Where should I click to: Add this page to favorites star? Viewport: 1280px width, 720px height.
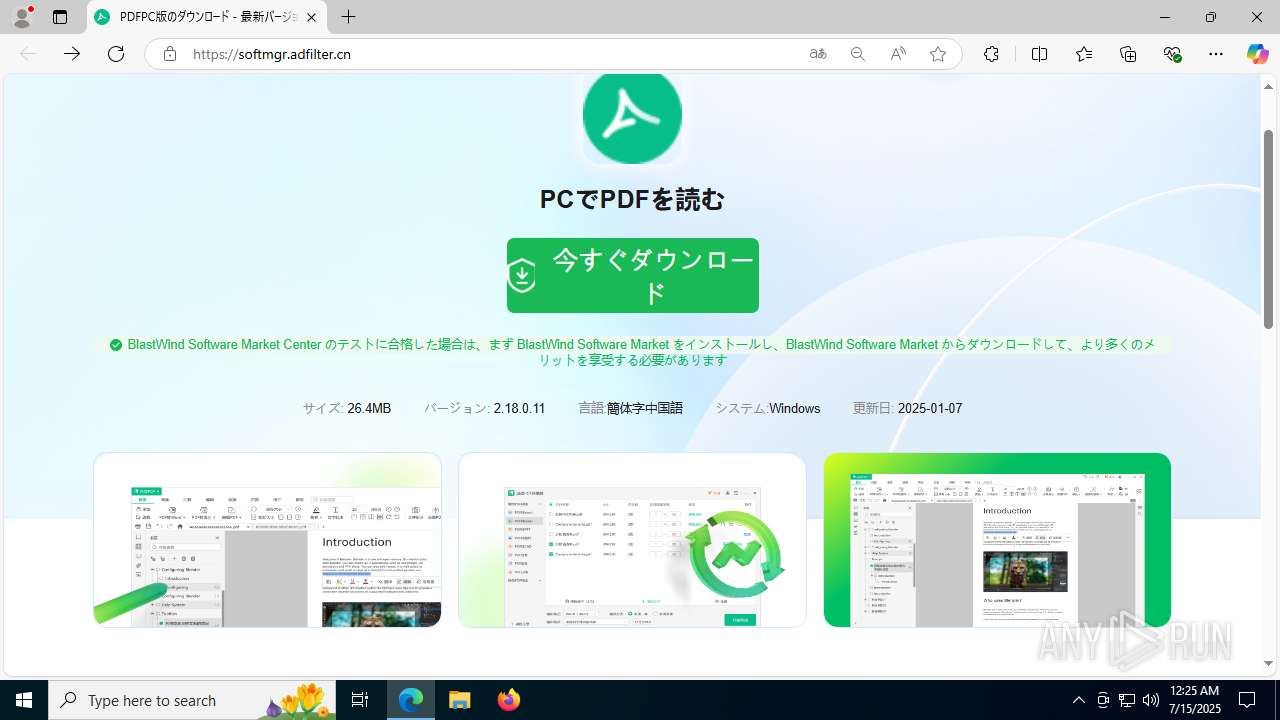tap(938, 54)
